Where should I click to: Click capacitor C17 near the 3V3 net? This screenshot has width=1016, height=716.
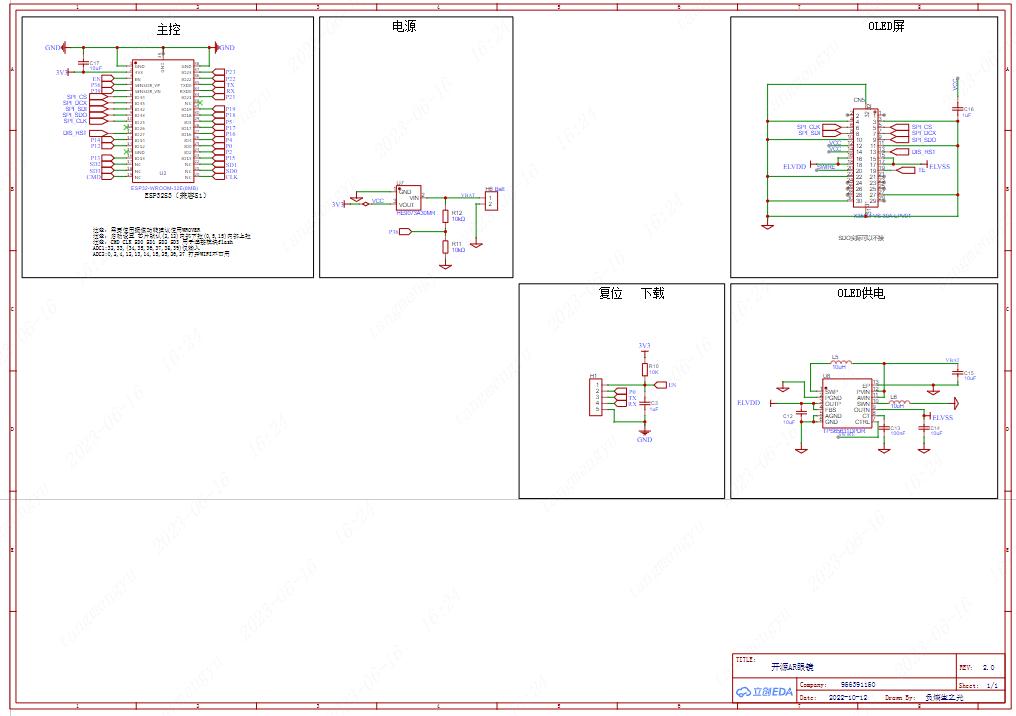point(82,64)
